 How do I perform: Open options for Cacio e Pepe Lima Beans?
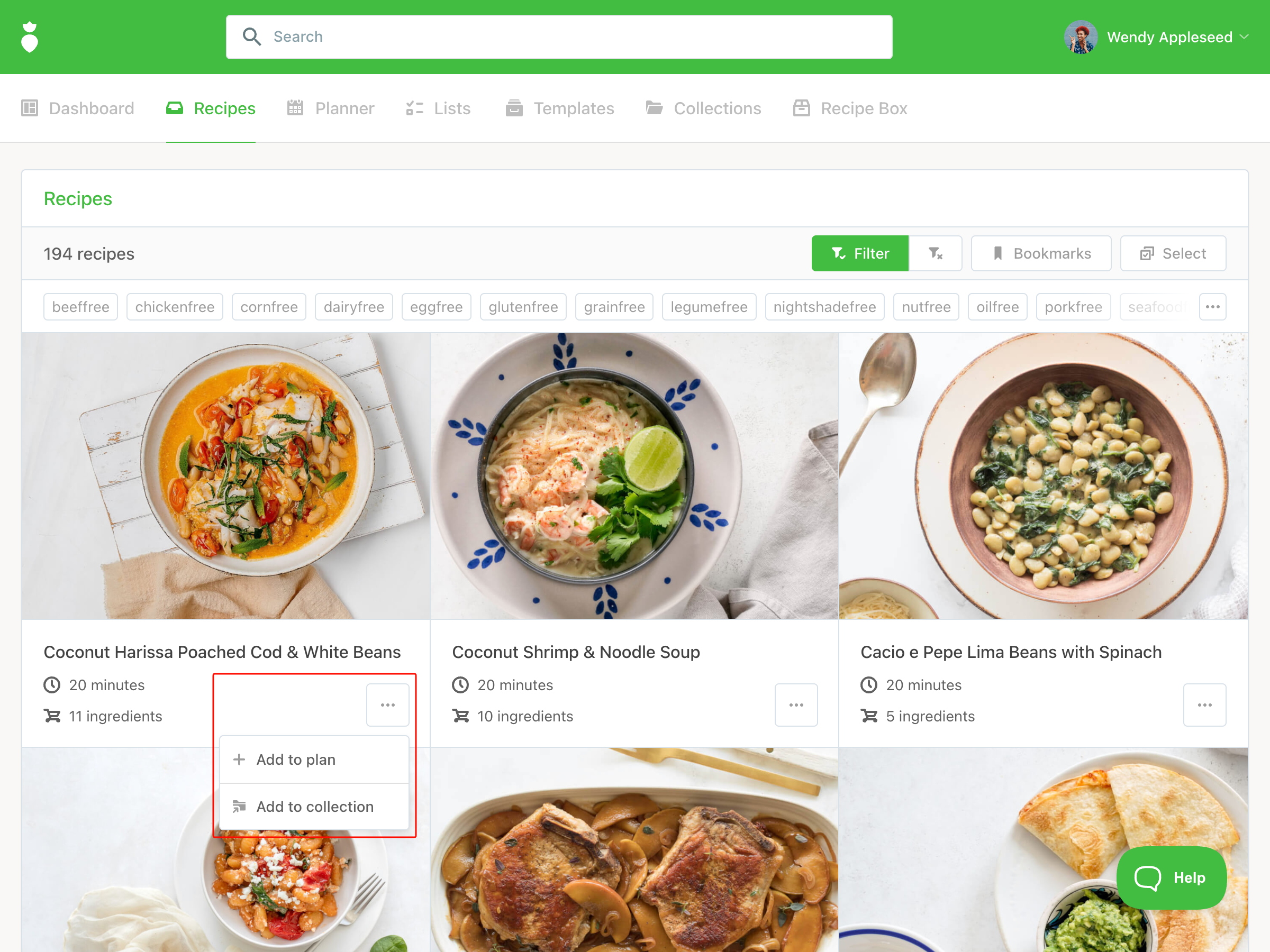pyautogui.click(x=1204, y=704)
